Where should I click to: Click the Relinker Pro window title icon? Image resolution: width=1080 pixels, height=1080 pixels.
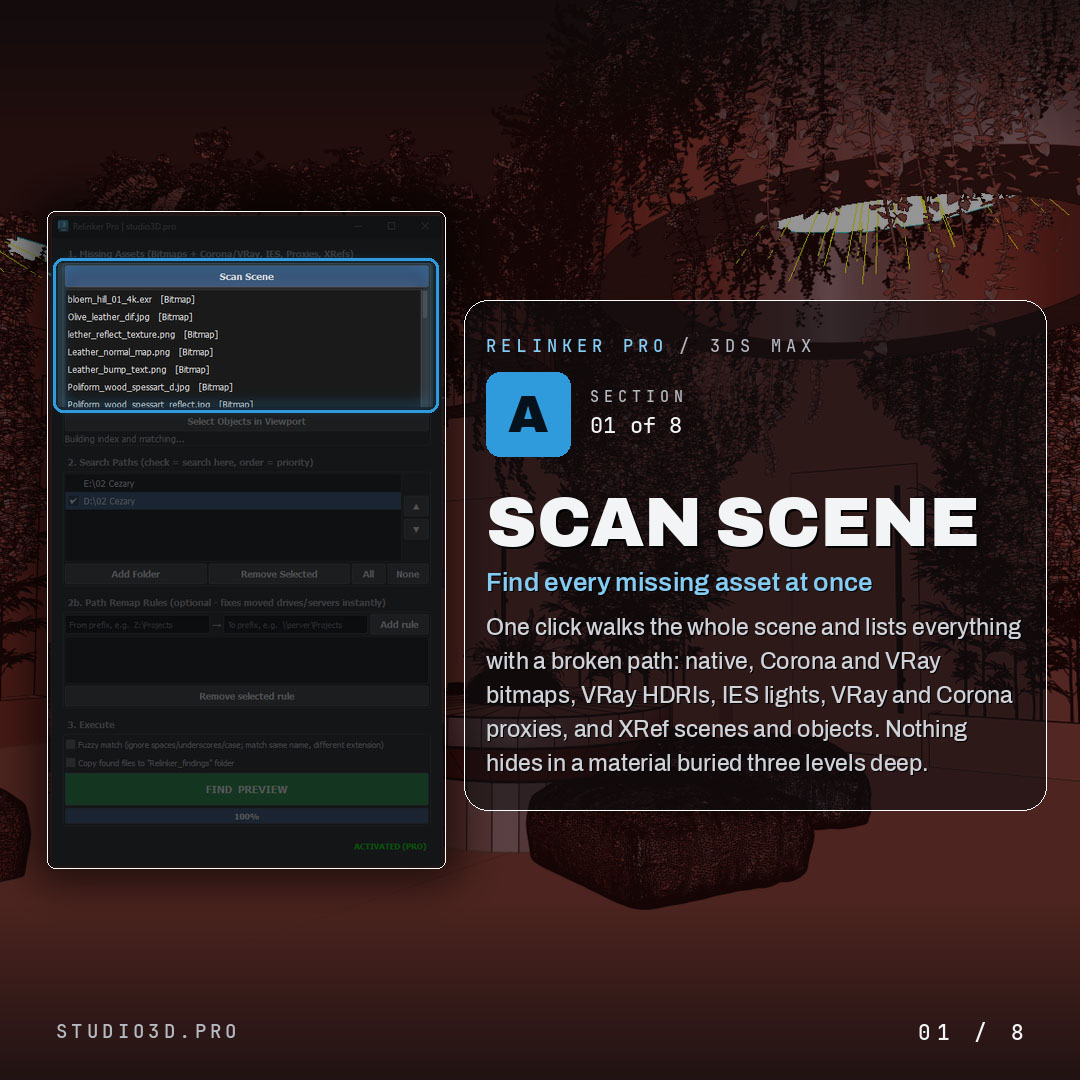click(x=63, y=226)
